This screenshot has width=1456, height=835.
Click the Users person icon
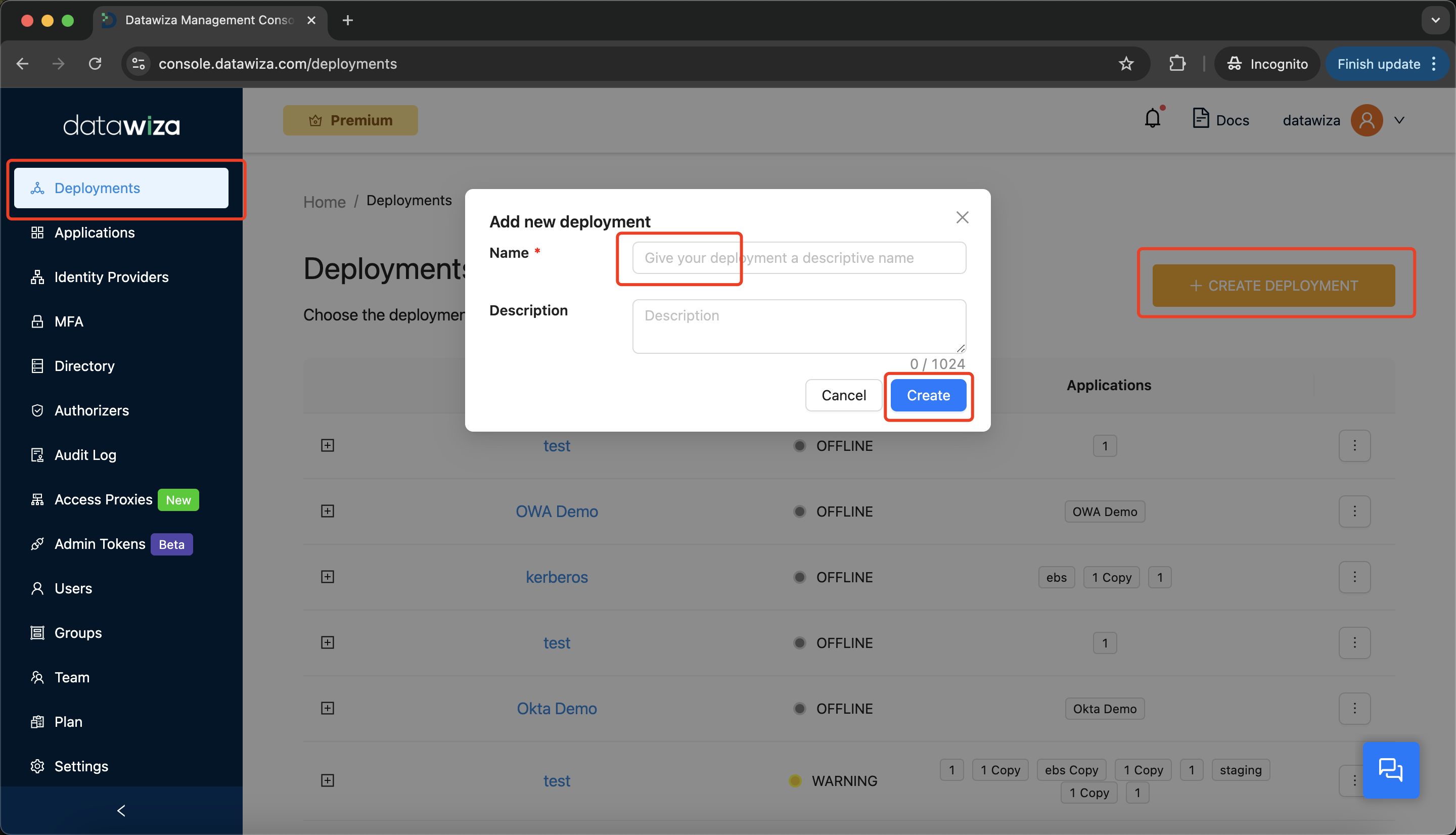(37, 588)
